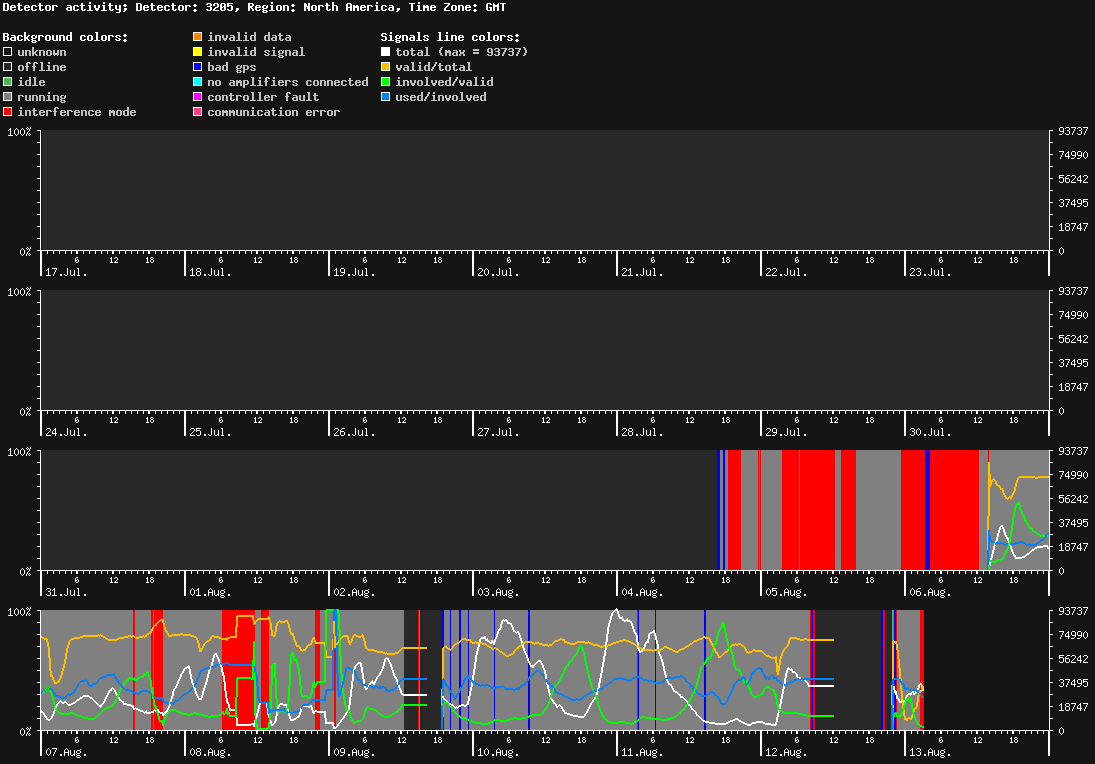1095x764 pixels.
Task: Click the '18.Jul.' date label
Action: 210,272
